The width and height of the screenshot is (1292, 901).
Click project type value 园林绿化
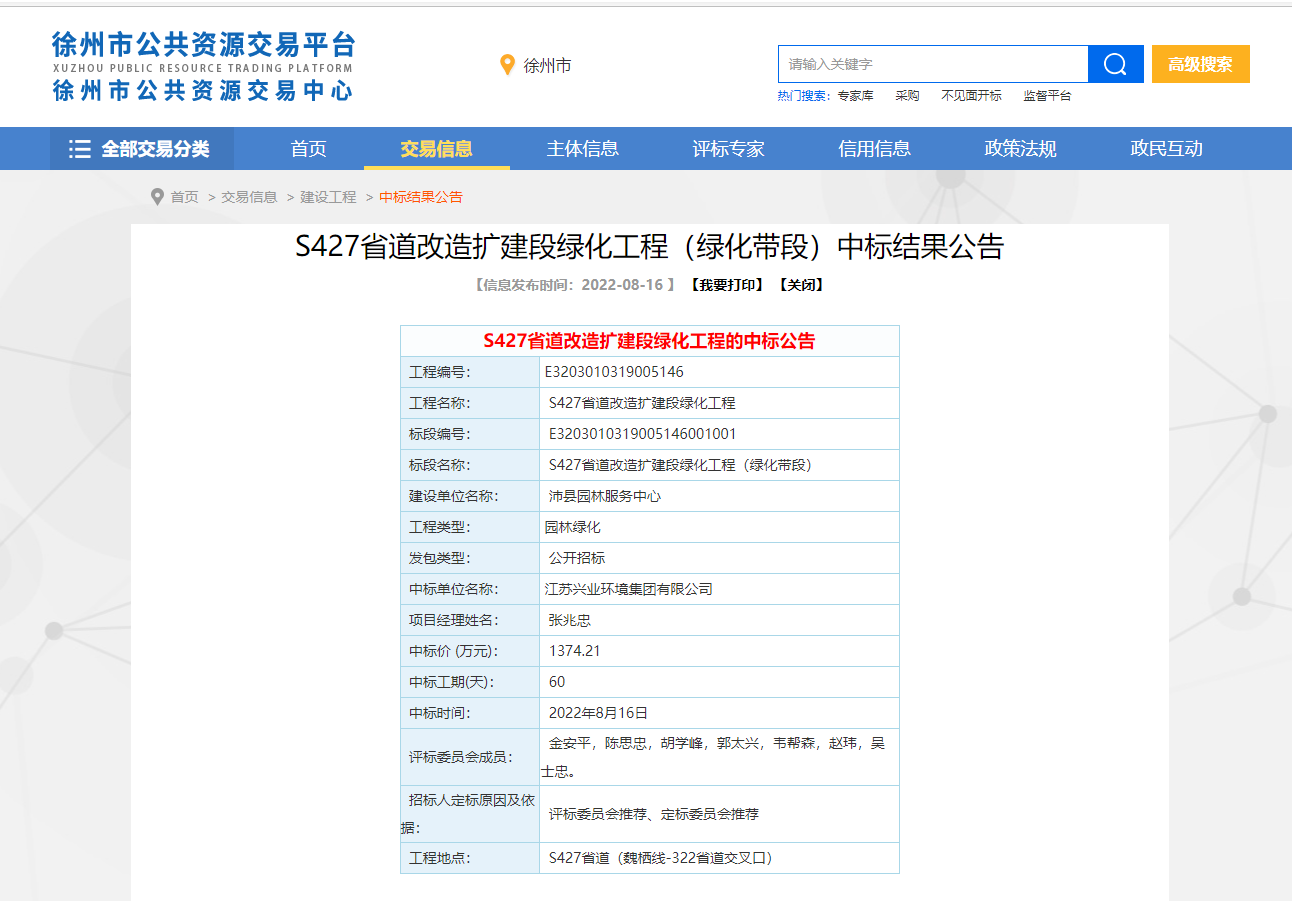tap(572, 527)
